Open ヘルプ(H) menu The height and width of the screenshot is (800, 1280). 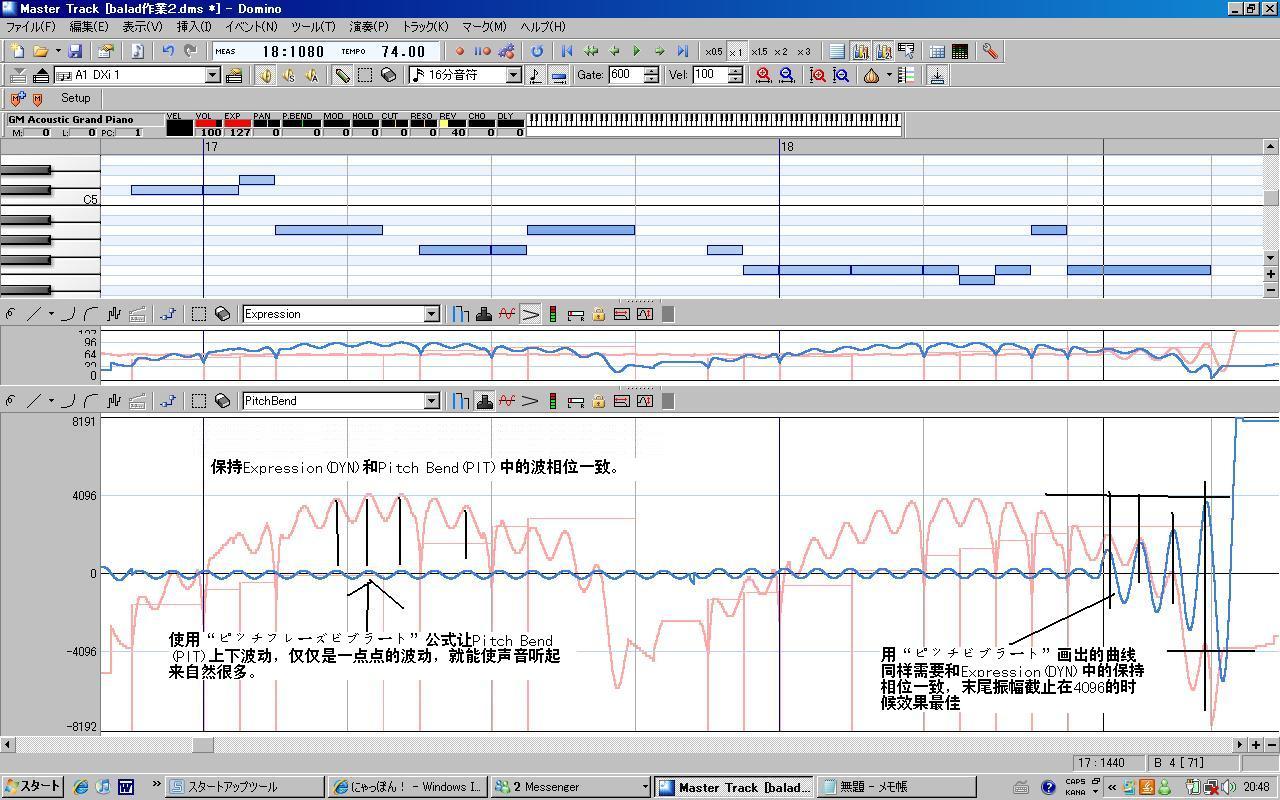(x=541, y=27)
